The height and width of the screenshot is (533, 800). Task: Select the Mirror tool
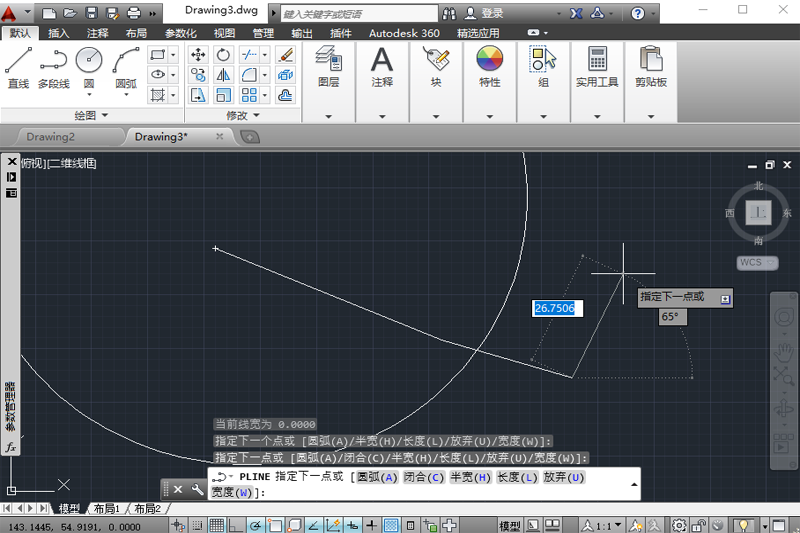point(223,74)
